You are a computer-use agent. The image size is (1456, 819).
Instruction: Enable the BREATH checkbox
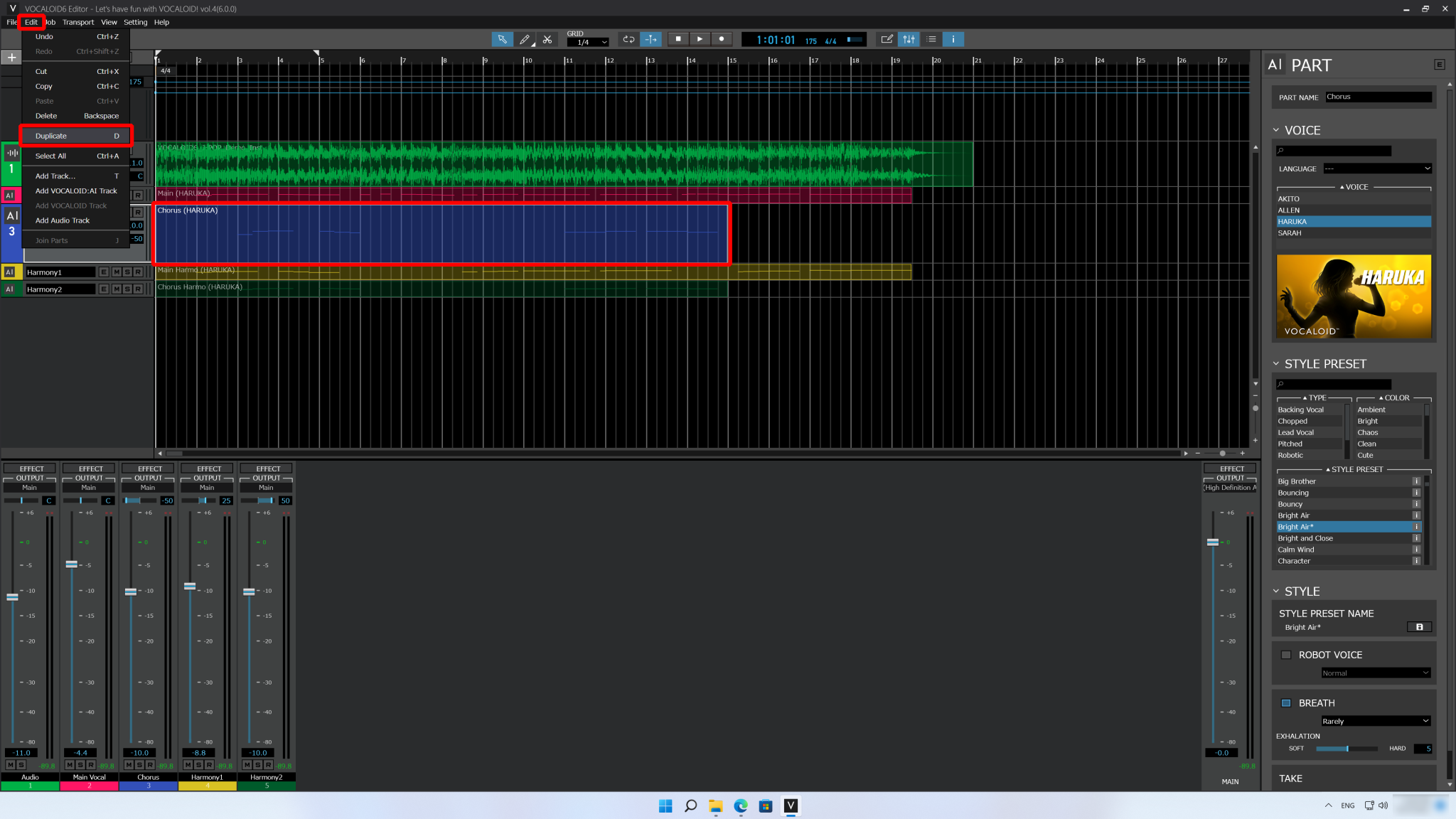click(1286, 702)
